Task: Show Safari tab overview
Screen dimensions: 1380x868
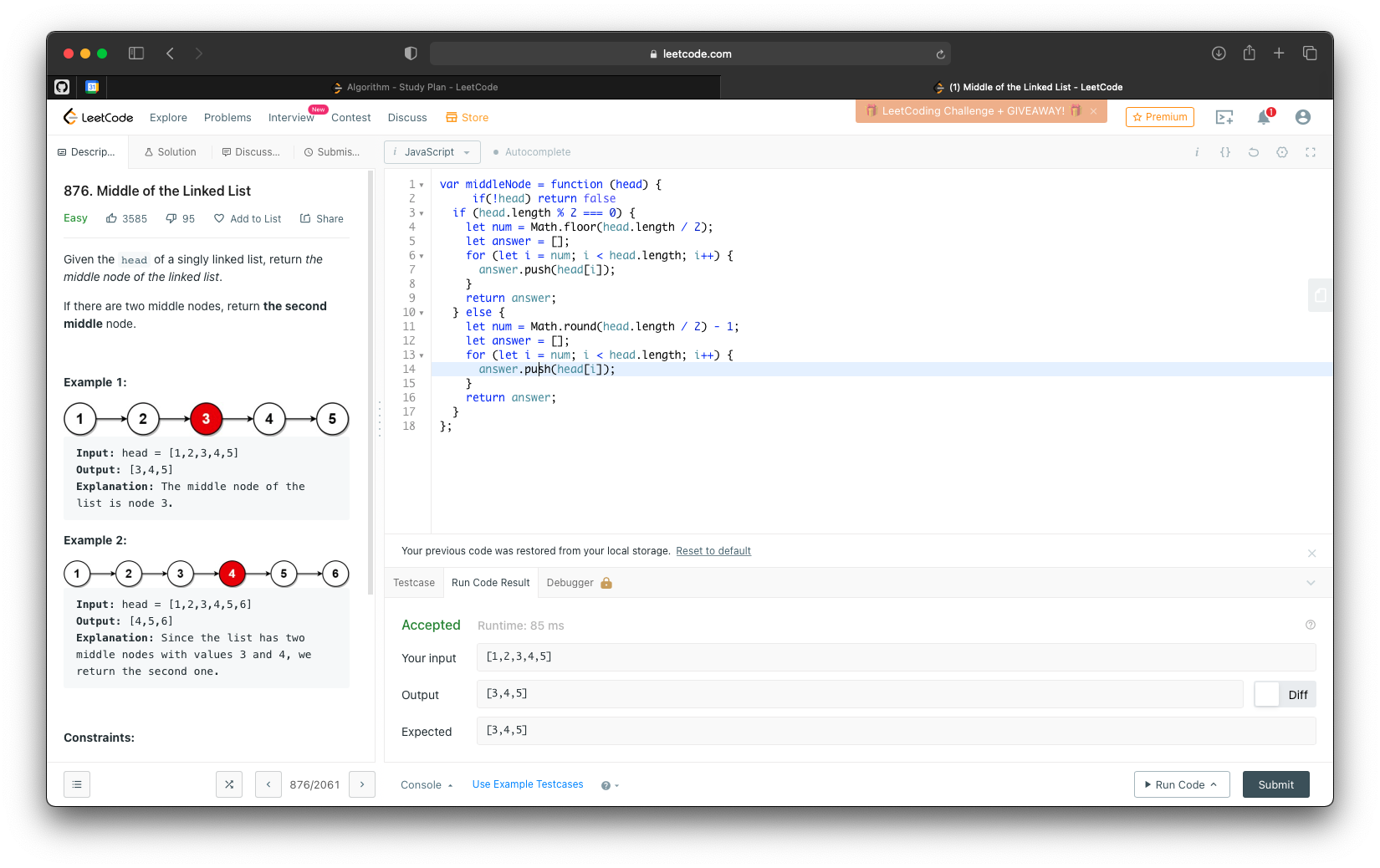Action: (x=1310, y=54)
